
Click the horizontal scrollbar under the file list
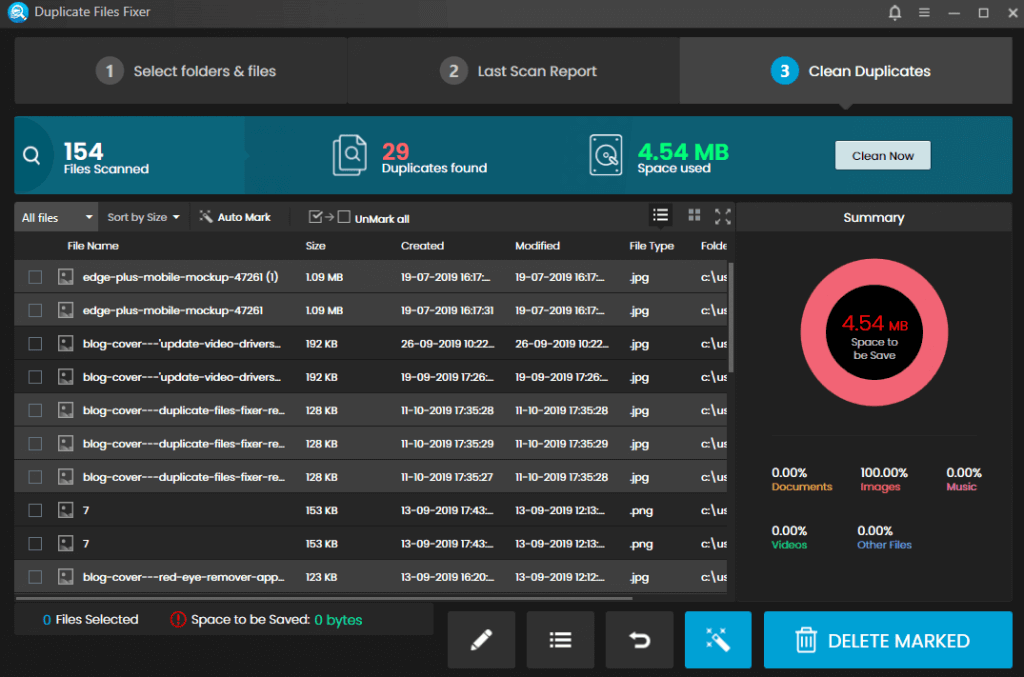(324, 598)
